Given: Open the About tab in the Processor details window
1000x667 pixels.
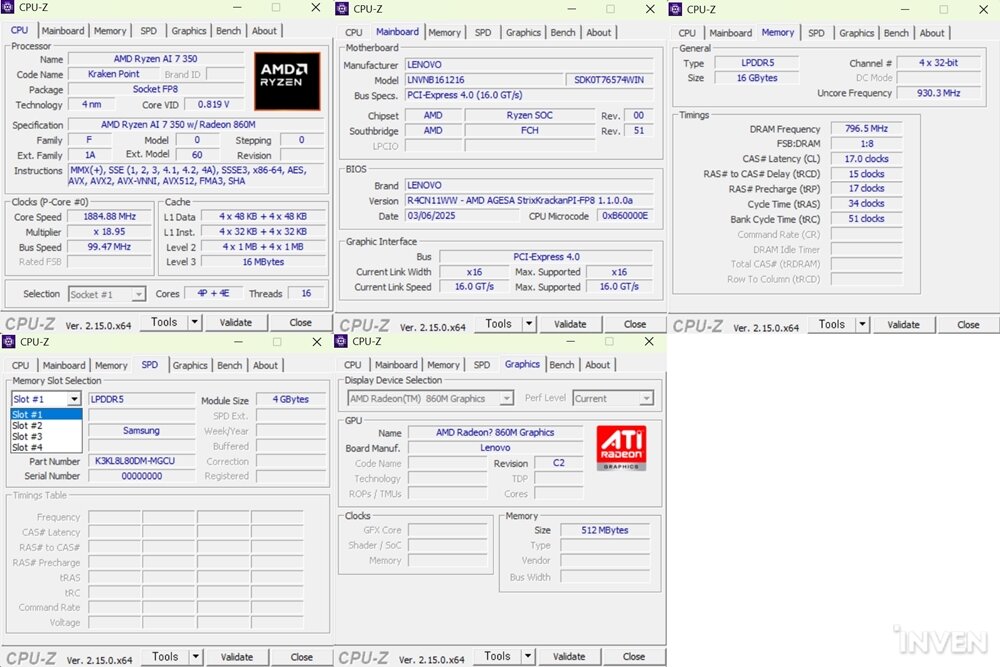Looking at the screenshot, I should (264, 31).
